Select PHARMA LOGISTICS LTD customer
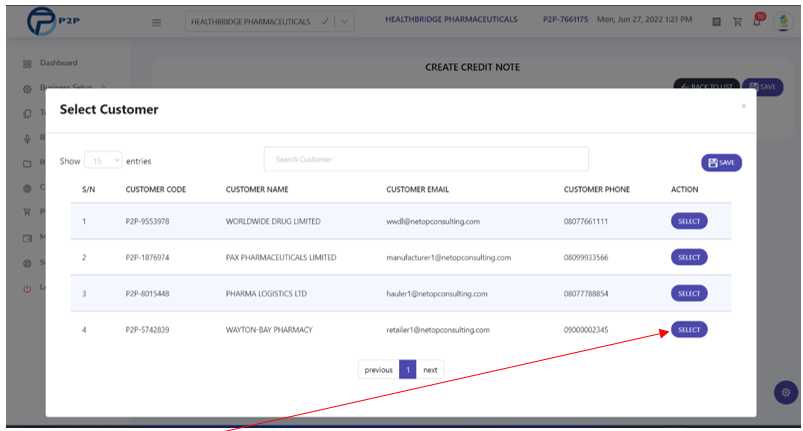 (689, 293)
